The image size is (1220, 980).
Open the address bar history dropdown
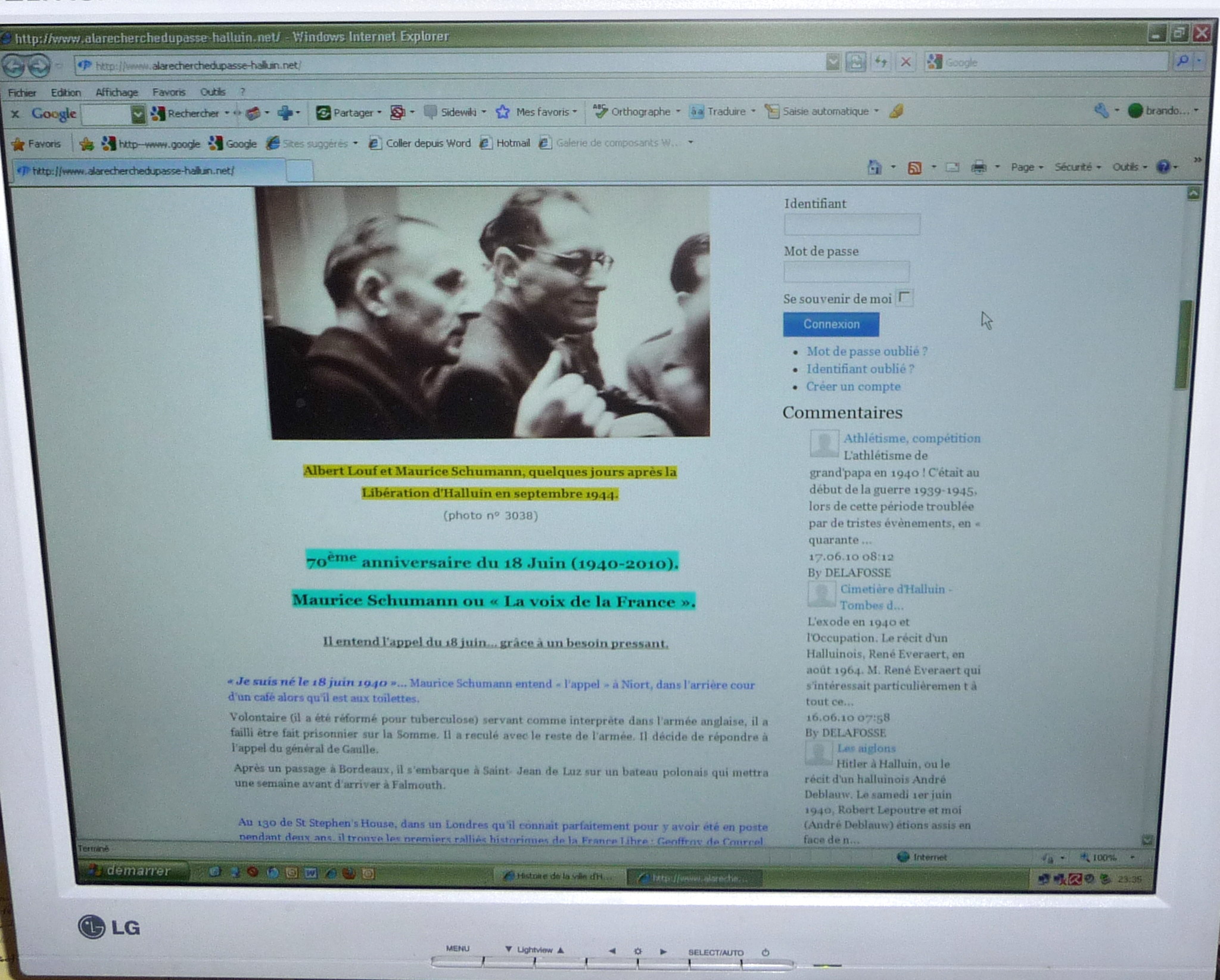click(833, 62)
